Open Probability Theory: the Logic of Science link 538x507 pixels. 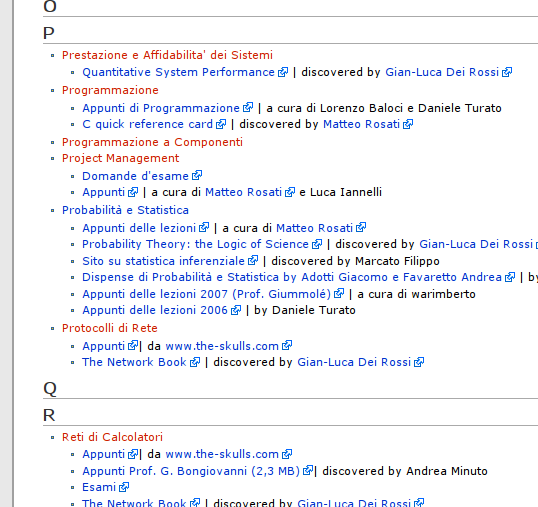196,244
